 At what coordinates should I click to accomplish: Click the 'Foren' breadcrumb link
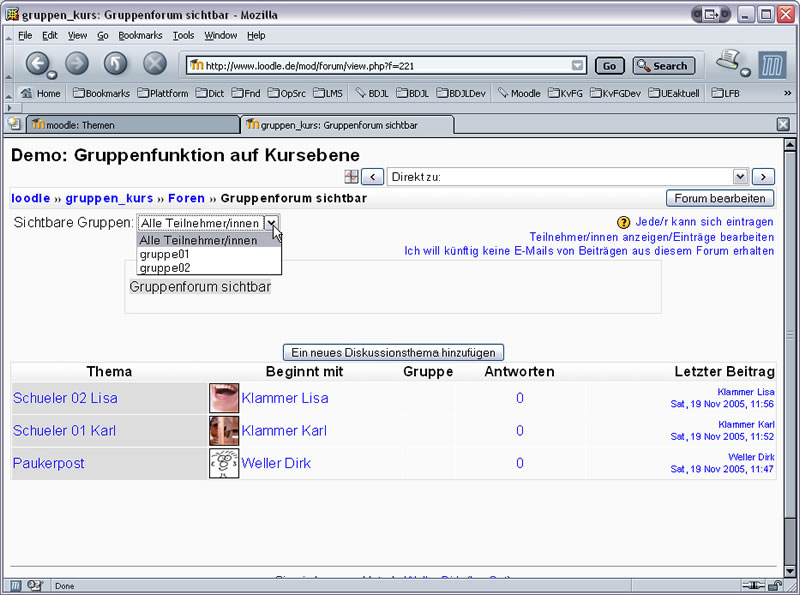(187, 198)
